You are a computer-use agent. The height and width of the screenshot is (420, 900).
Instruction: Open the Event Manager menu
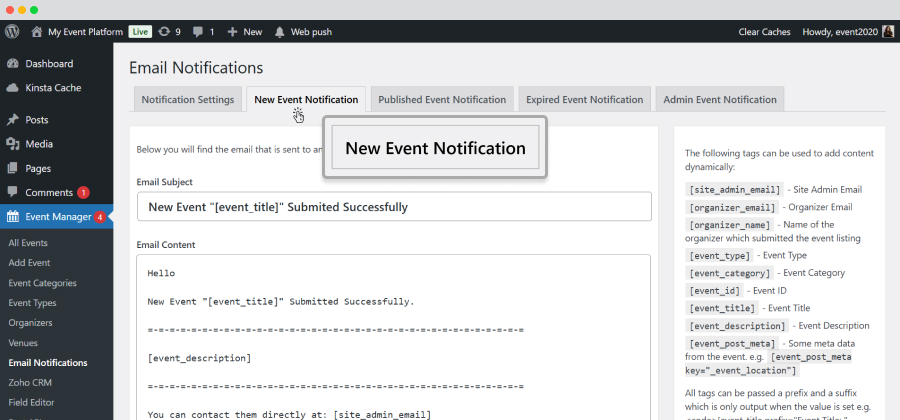click(x=56, y=217)
